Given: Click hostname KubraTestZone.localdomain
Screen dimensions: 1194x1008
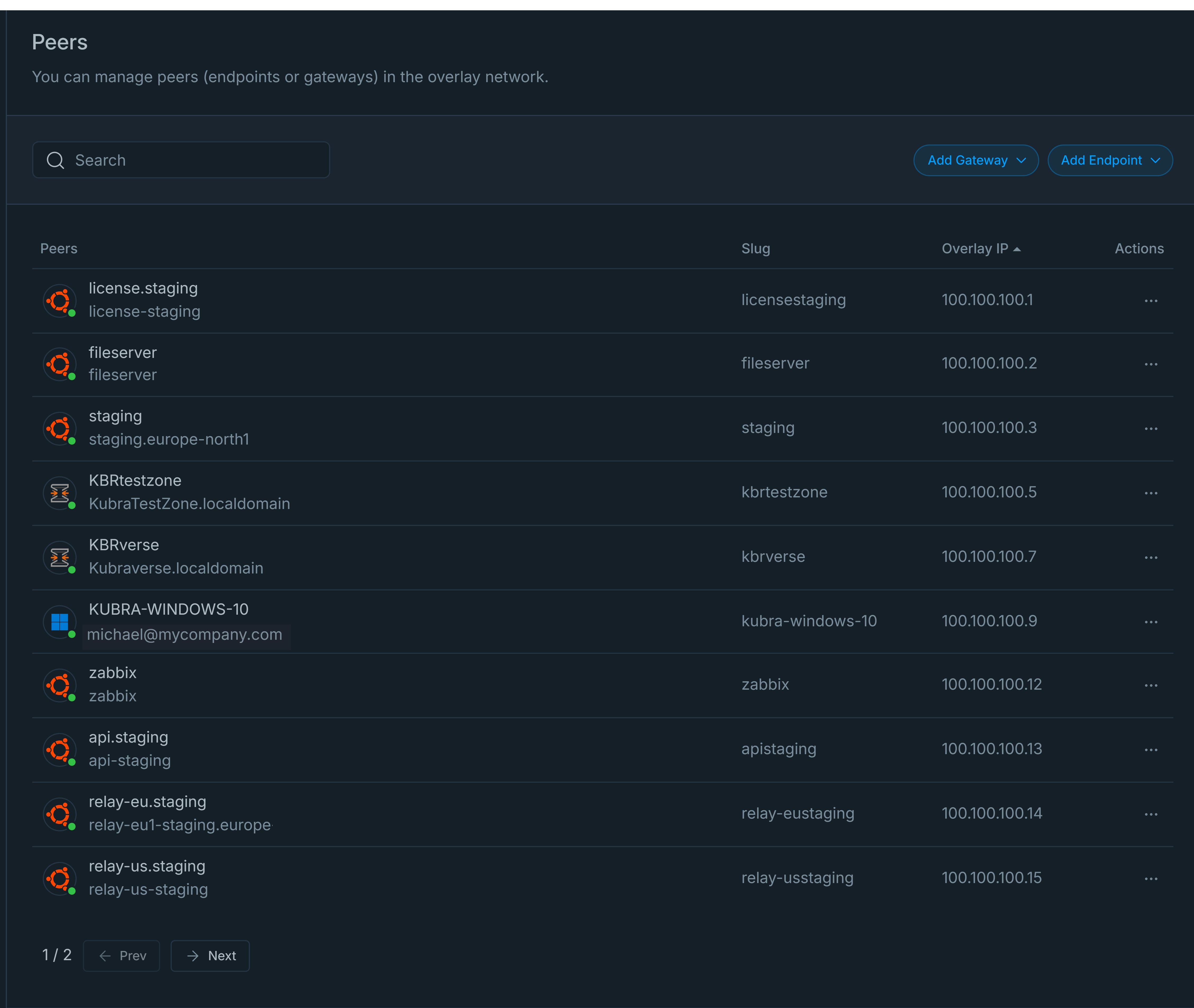Looking at the screenshot, I should (x=189, y=504).
